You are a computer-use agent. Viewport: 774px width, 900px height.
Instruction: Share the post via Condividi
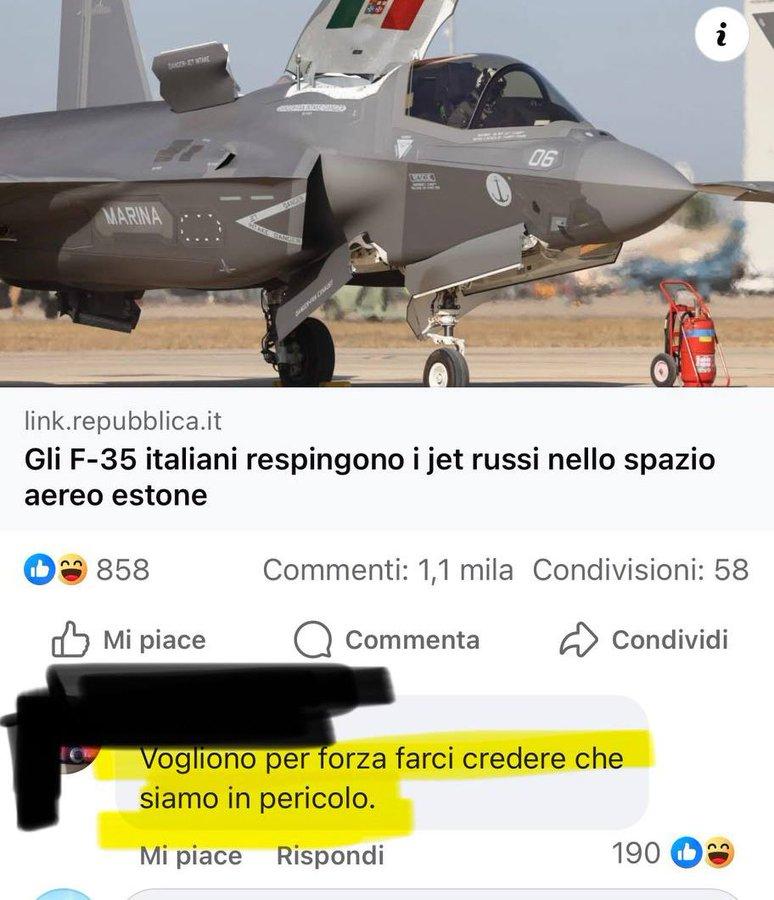pos(644,639)
